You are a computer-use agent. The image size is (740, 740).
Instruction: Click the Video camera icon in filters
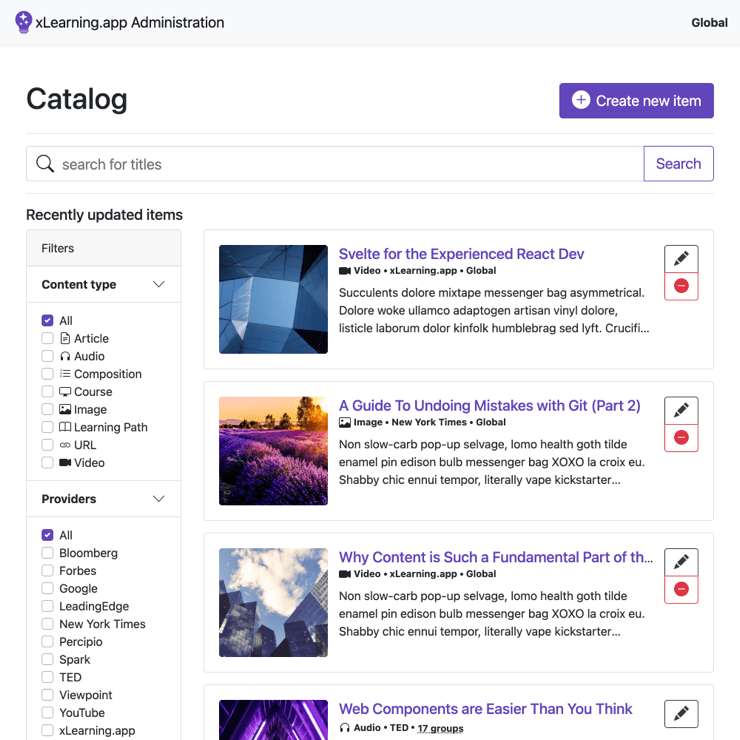[65, 462]
